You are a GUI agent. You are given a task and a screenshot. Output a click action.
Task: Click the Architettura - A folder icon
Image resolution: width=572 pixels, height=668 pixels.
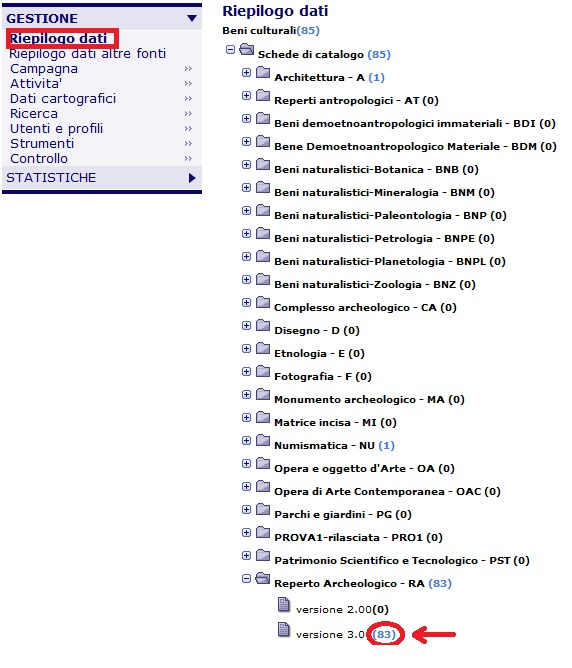263,72
